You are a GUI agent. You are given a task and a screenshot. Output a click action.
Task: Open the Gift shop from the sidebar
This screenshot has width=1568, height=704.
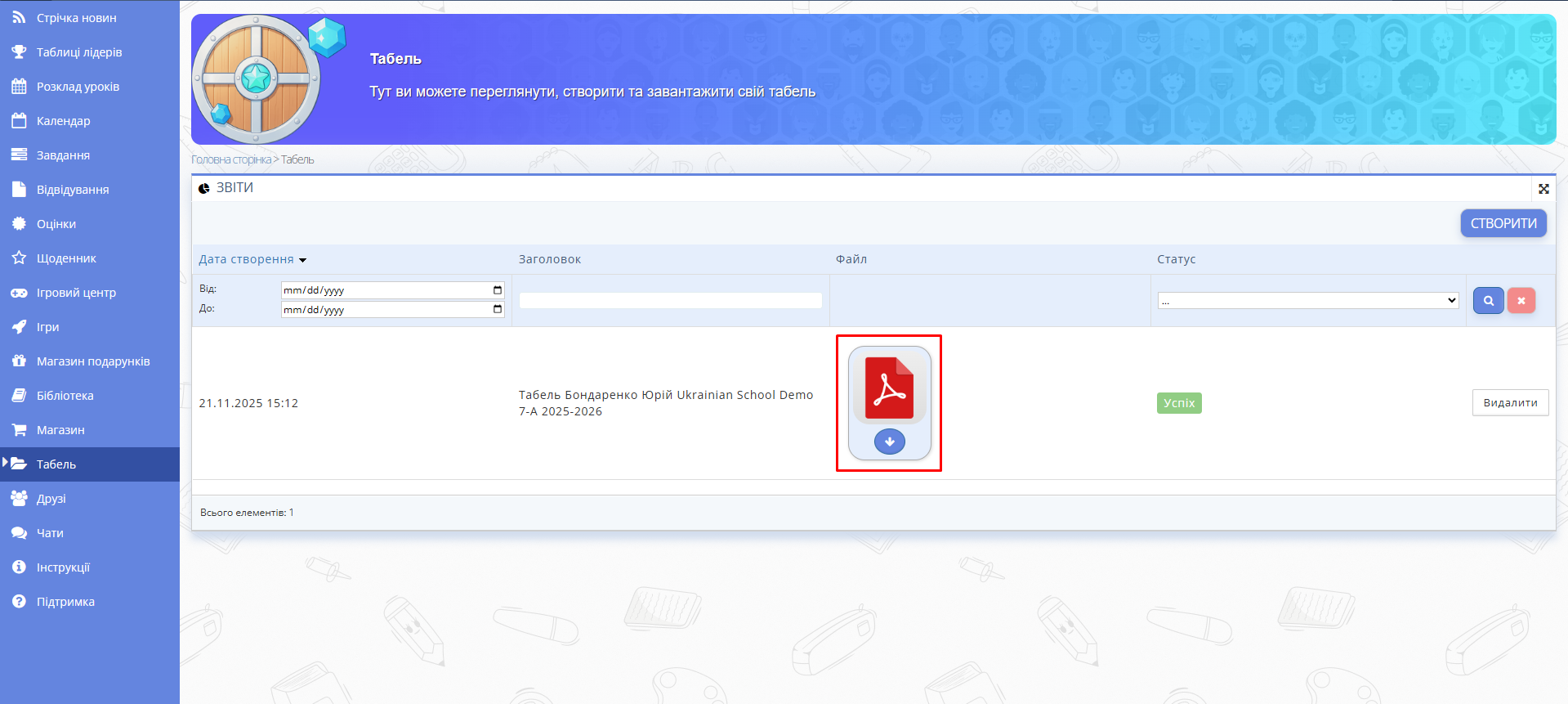[x=92, y=361]
